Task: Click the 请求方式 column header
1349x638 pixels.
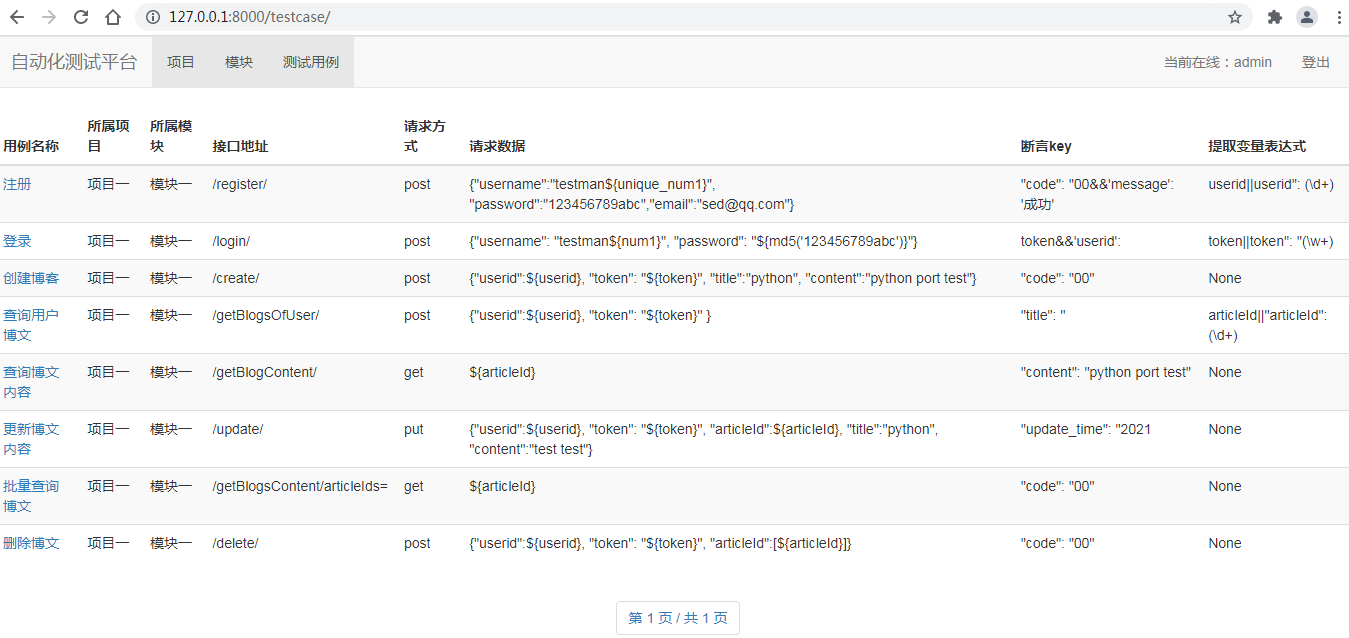Action: tap(425, 136)
